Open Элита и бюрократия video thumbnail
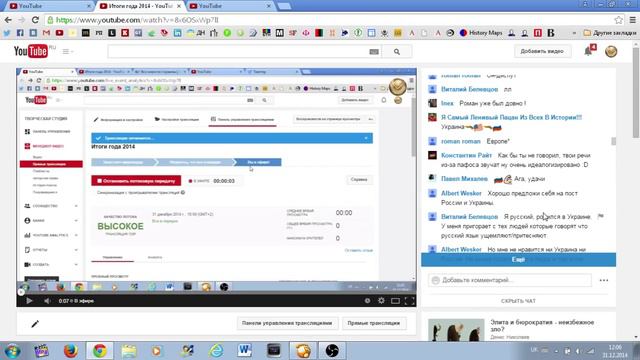The width and height of the screenshot is (640, 360). coord(456,330)
